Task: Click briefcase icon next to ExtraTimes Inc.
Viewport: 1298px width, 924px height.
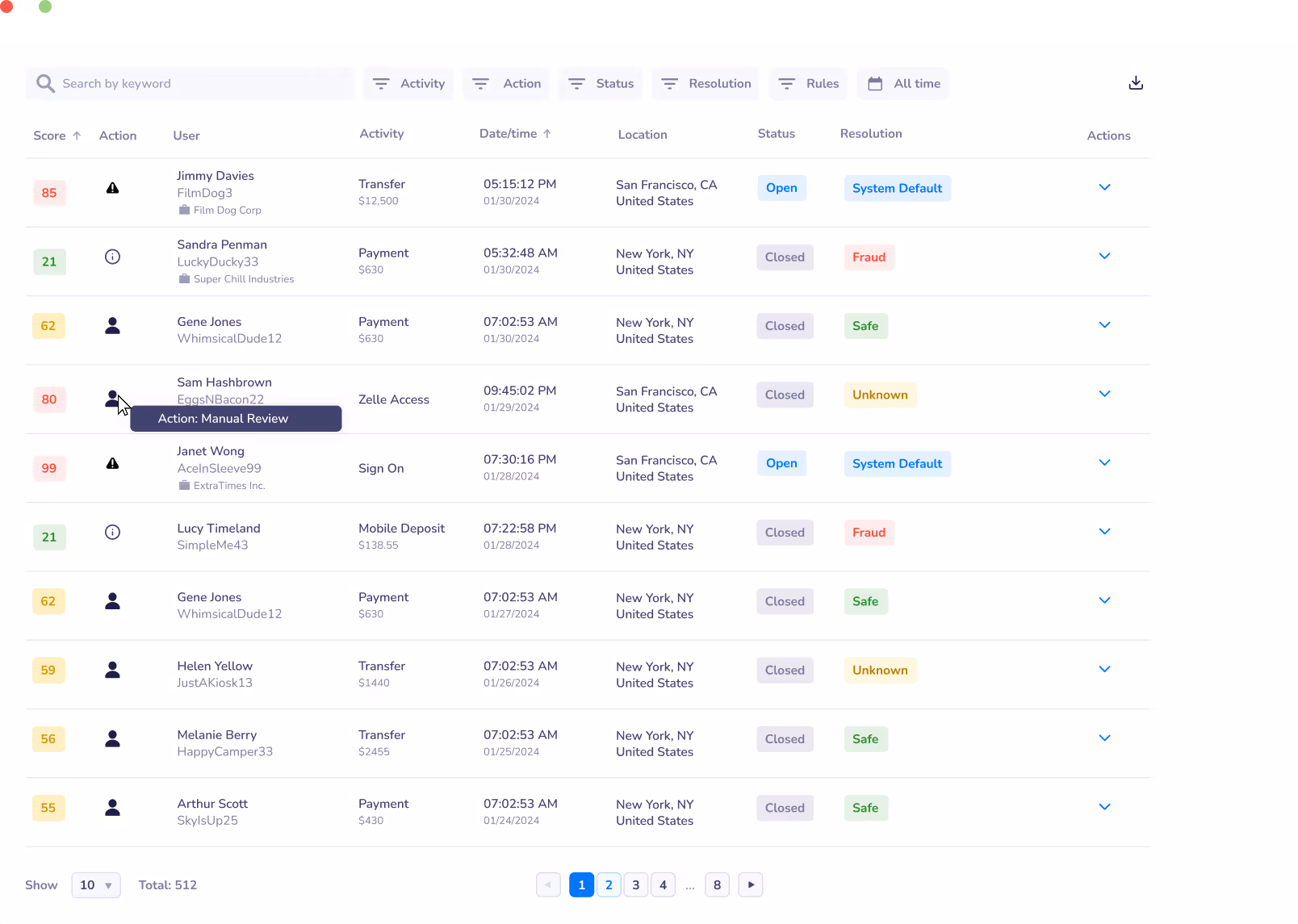Action: point(184,485)
